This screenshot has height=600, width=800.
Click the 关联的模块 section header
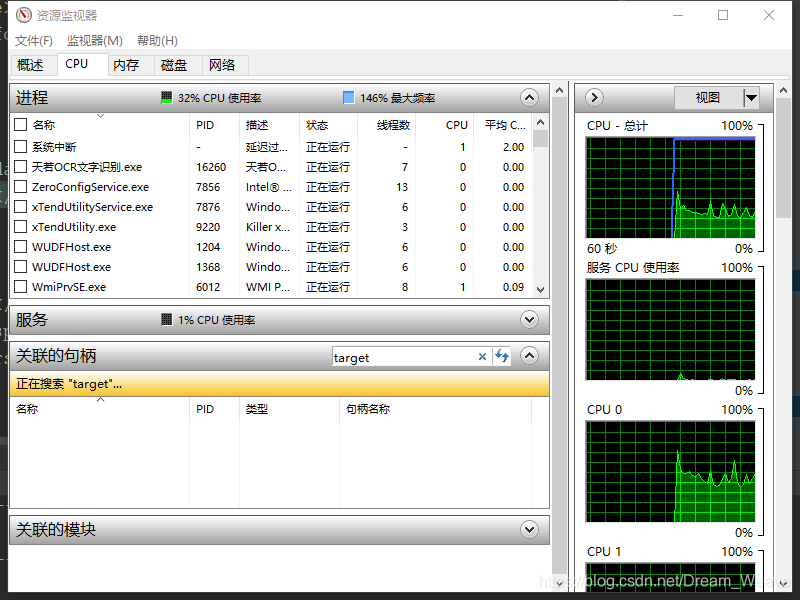click(x=279, y=530)
